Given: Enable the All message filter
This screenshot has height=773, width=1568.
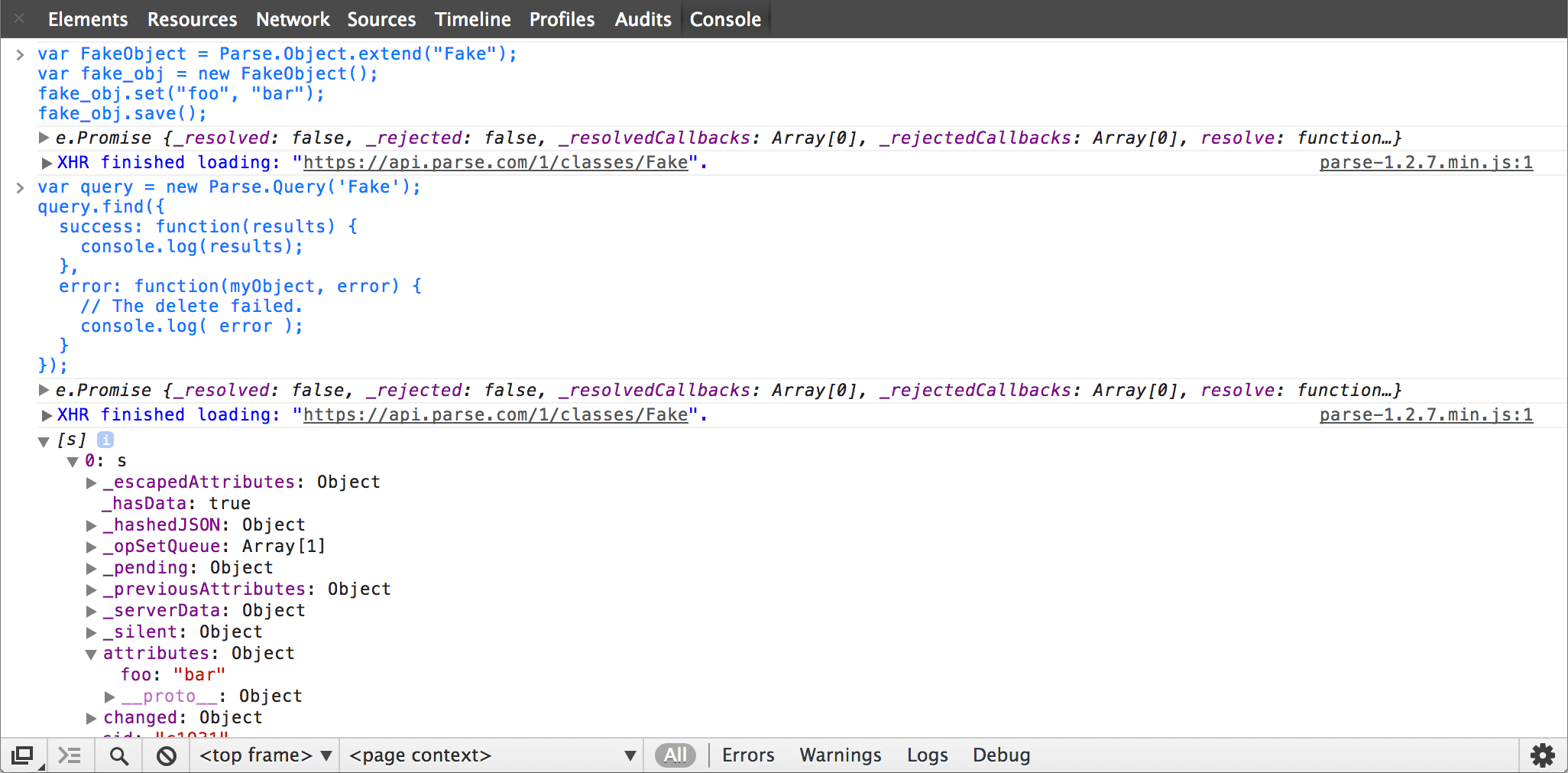Looking at the screenshot, I should coord(675,755).
